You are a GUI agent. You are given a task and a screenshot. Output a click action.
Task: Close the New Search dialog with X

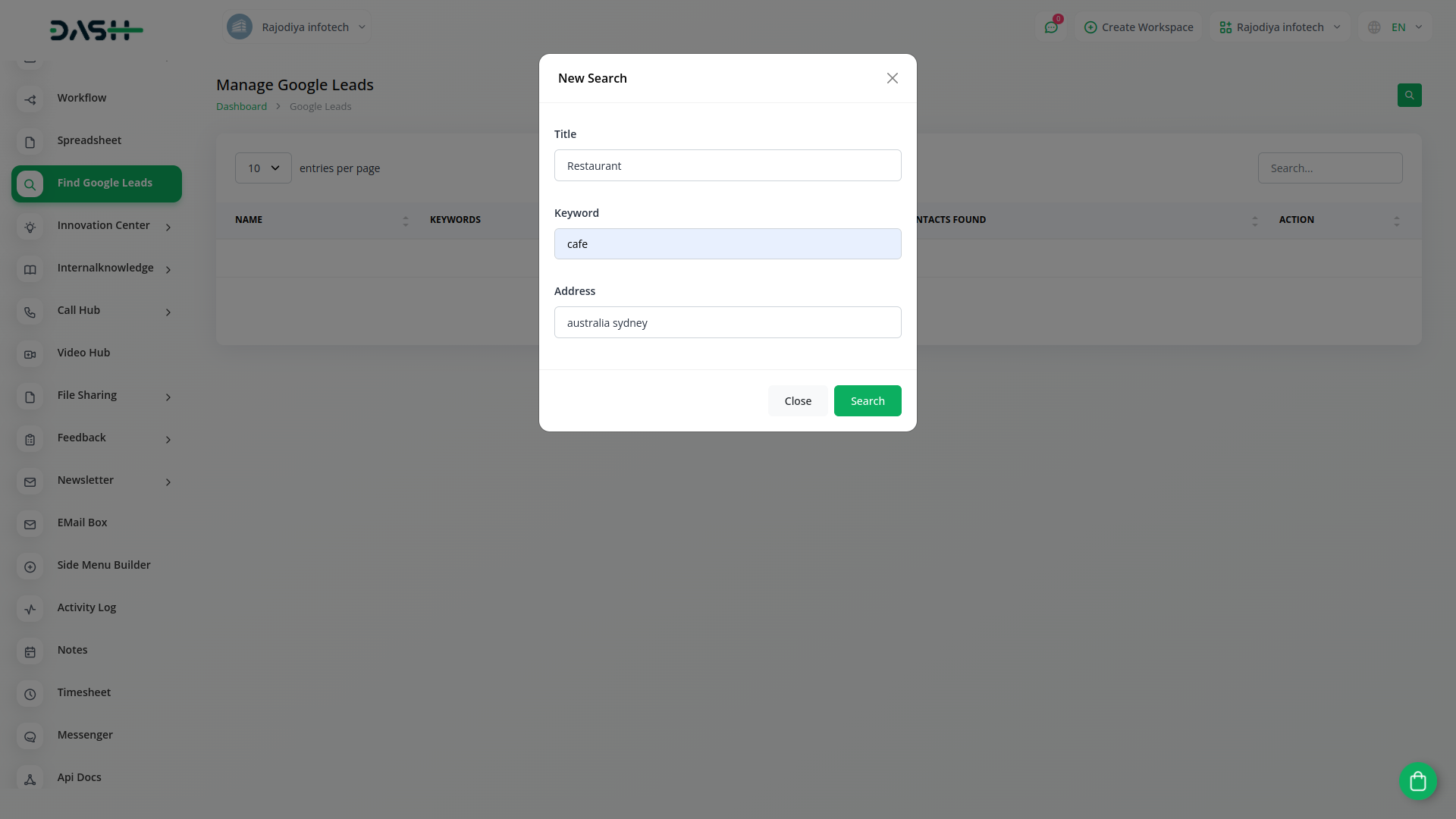tap(892, 78)
